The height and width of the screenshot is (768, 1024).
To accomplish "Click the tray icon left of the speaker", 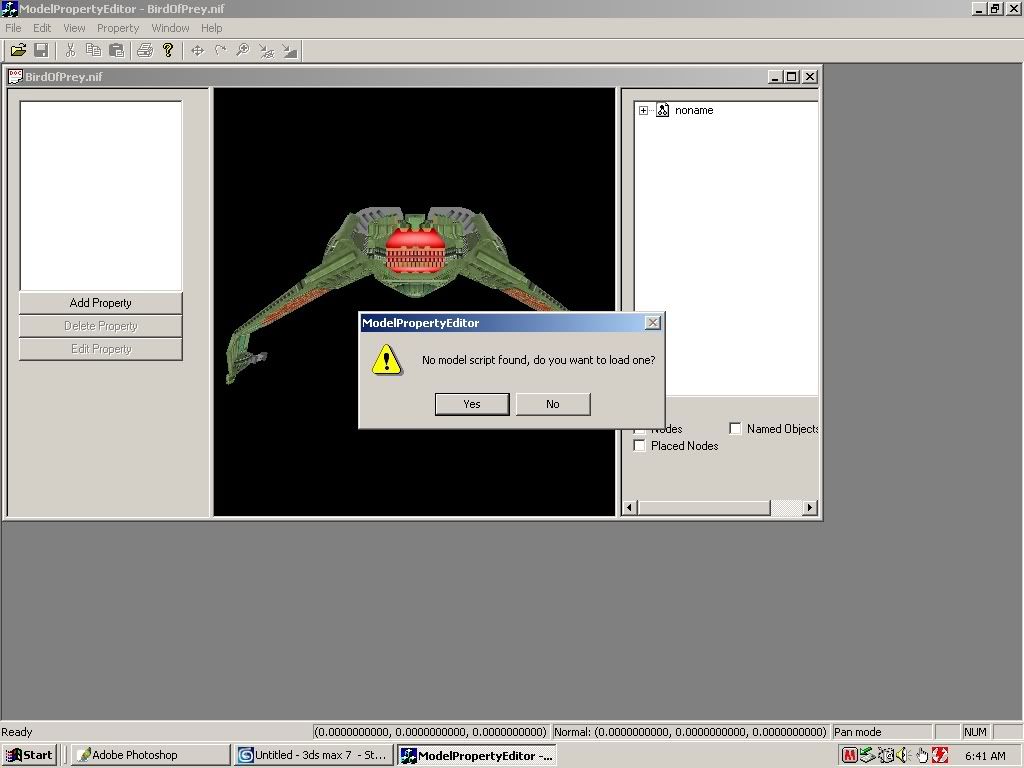I will [x=885, y=756].
